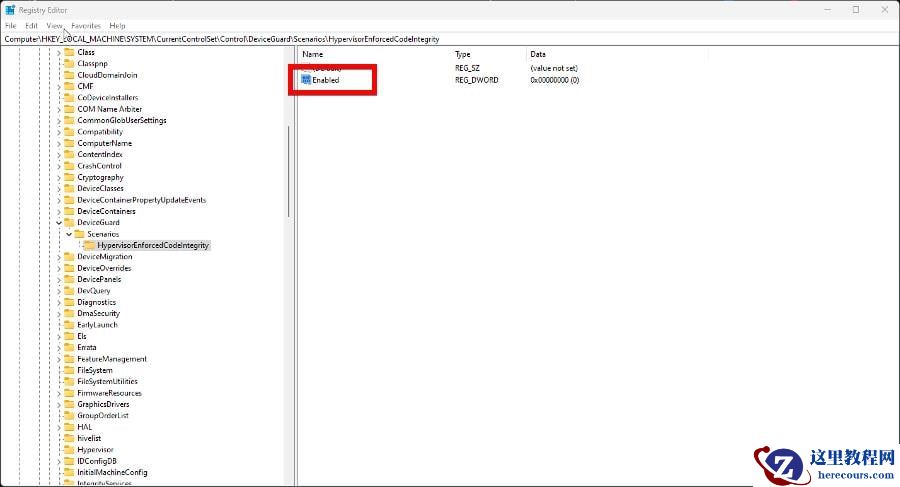900x487 pixels.
Task: Select the GroupOrderList key label
Action: point(103,416)
